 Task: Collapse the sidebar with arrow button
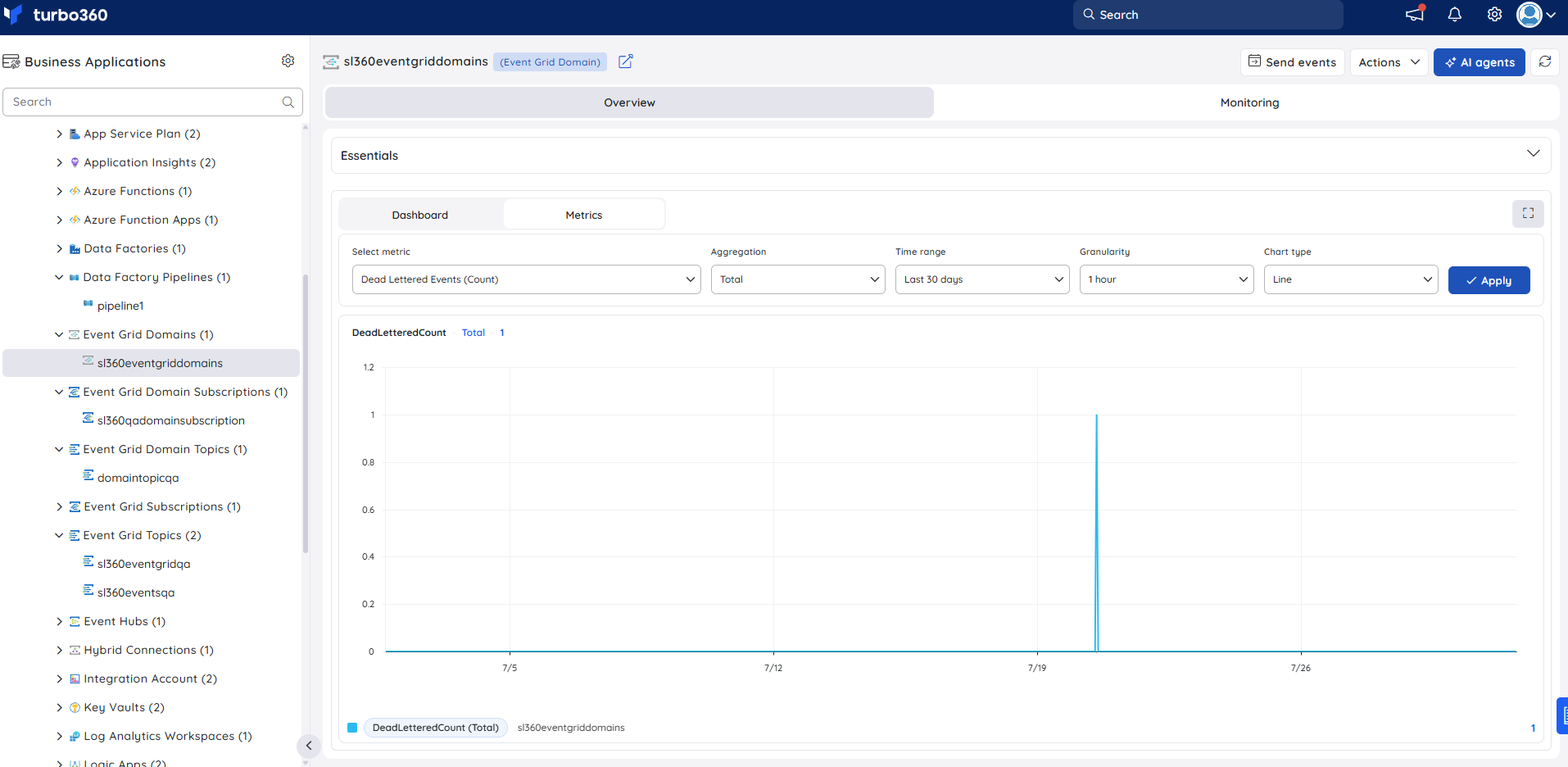pyautogui.click(x=309, y=746)
